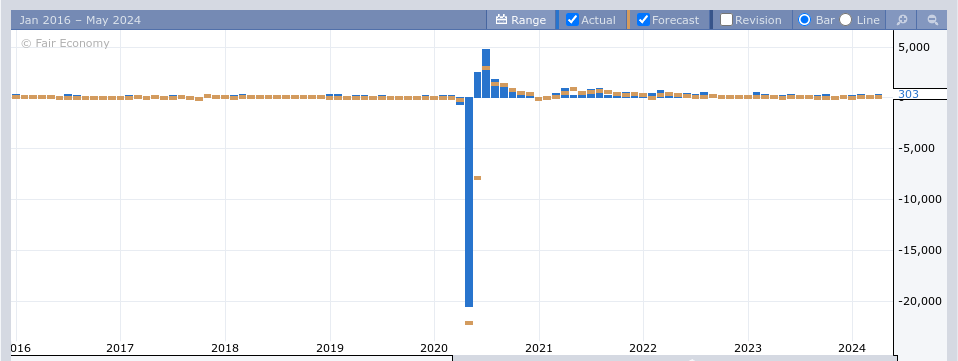Click the Jan 2016 – May 2024 date label
958x361 pixels.
click(80, 20)
